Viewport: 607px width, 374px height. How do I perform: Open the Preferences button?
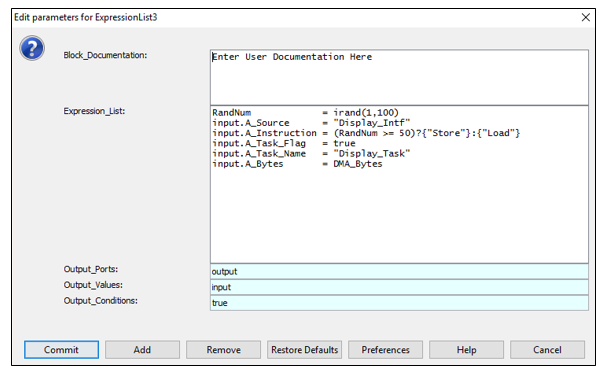385,350
